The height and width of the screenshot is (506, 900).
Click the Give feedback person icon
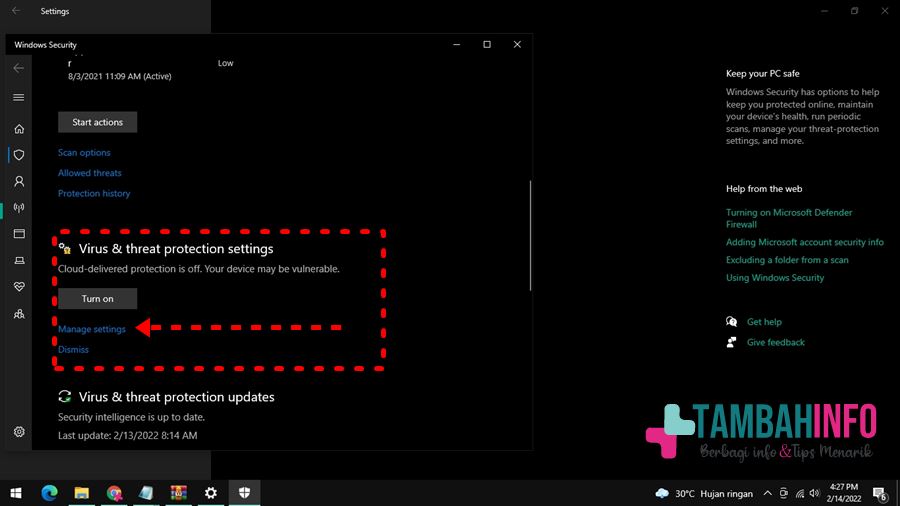(731, 342)
